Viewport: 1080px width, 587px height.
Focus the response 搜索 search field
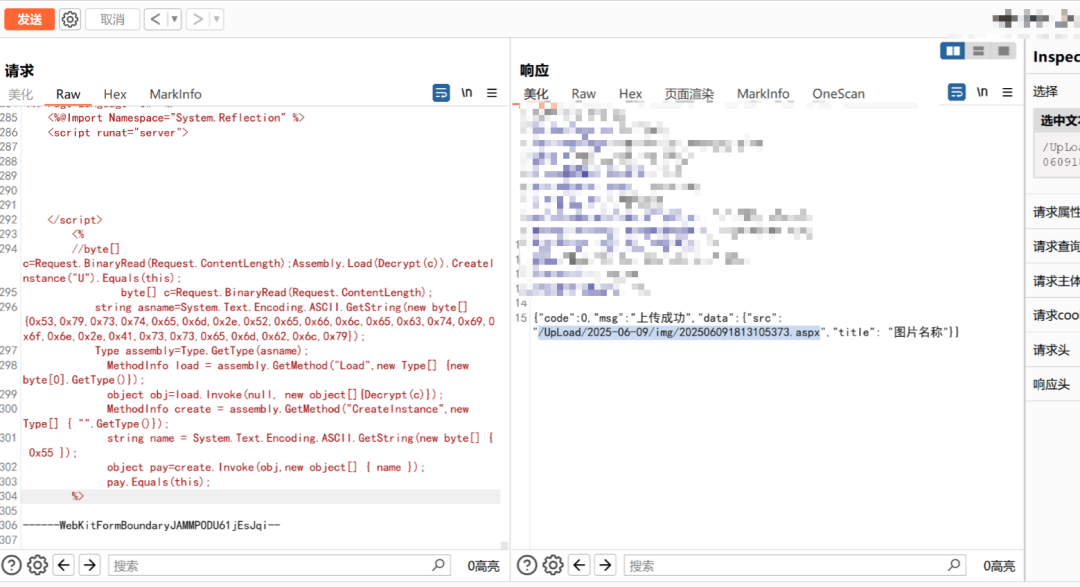pyautogui.click(x=794, y=566)
